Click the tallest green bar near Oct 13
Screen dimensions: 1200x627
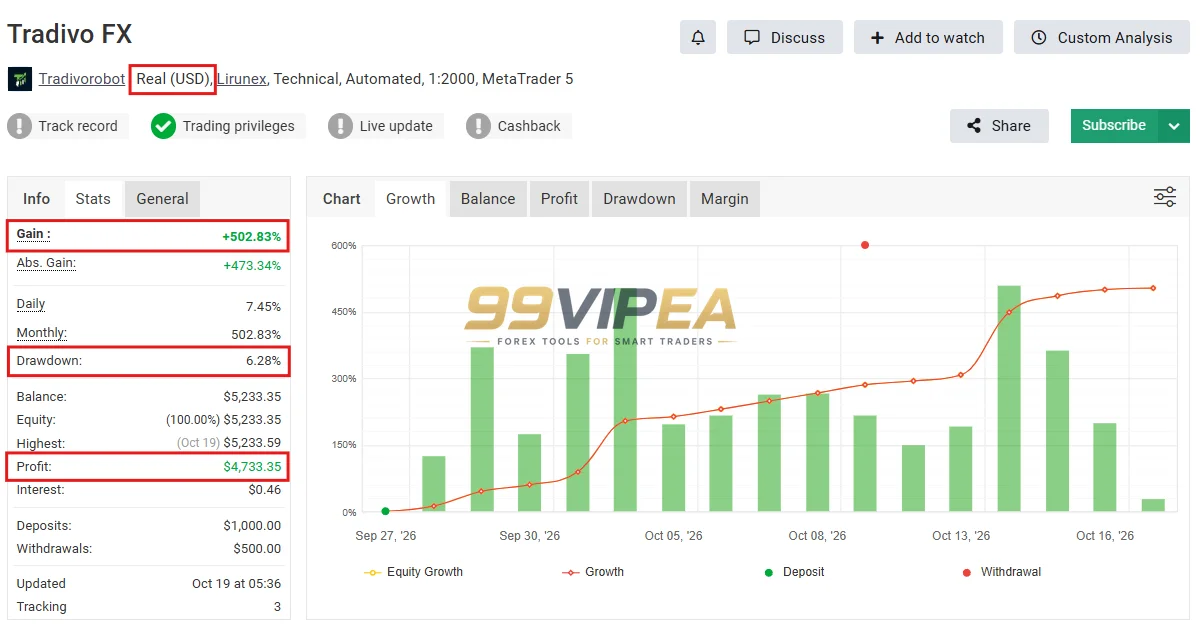coord(1009,398)
